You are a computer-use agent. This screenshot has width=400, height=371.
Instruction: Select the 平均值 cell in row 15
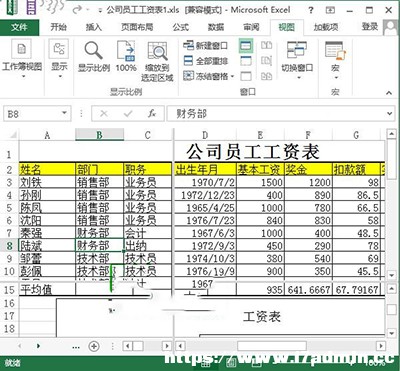click(x=47, y=290)
